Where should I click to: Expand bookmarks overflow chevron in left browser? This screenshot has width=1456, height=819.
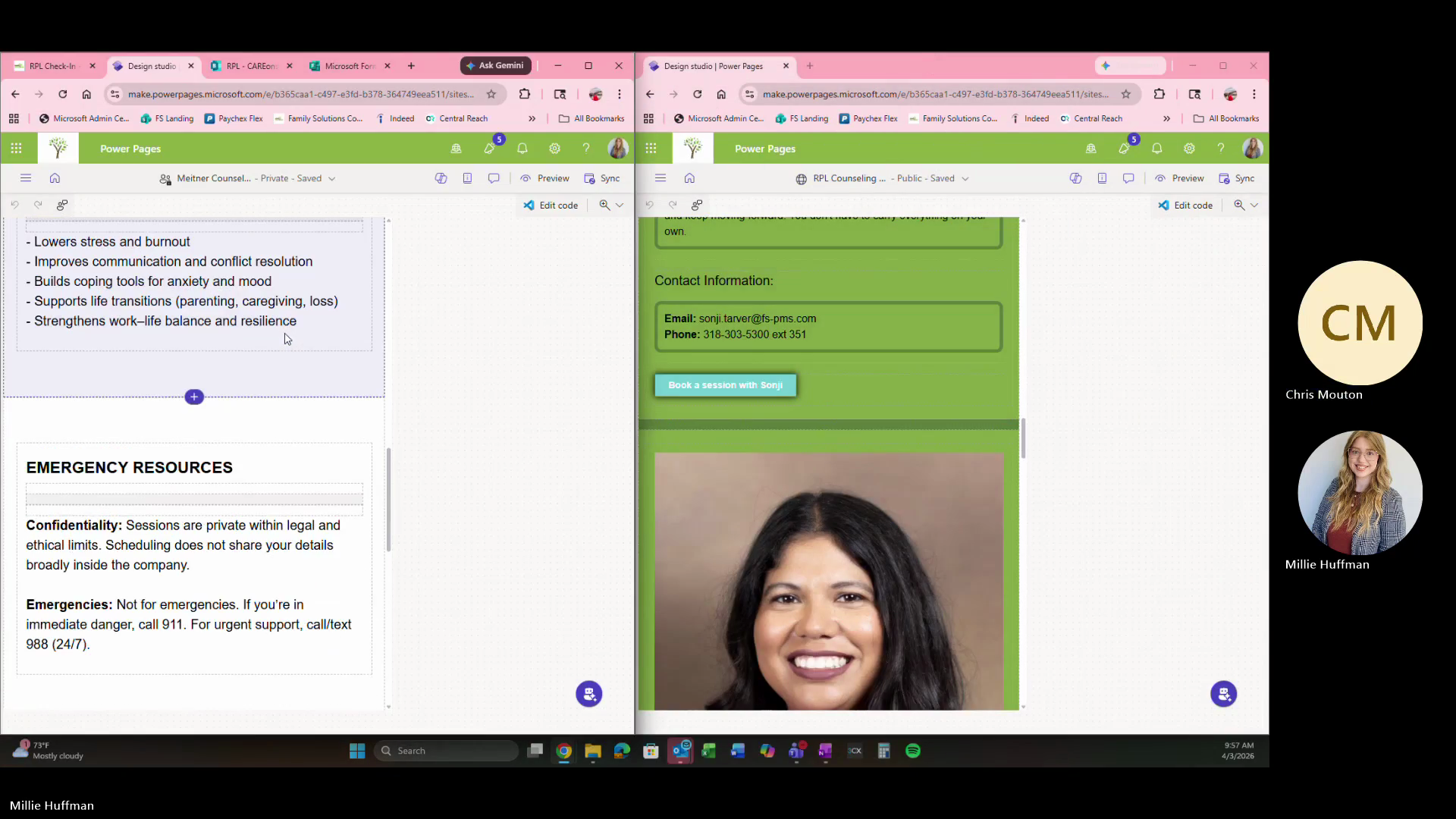(x=532, y=118)
